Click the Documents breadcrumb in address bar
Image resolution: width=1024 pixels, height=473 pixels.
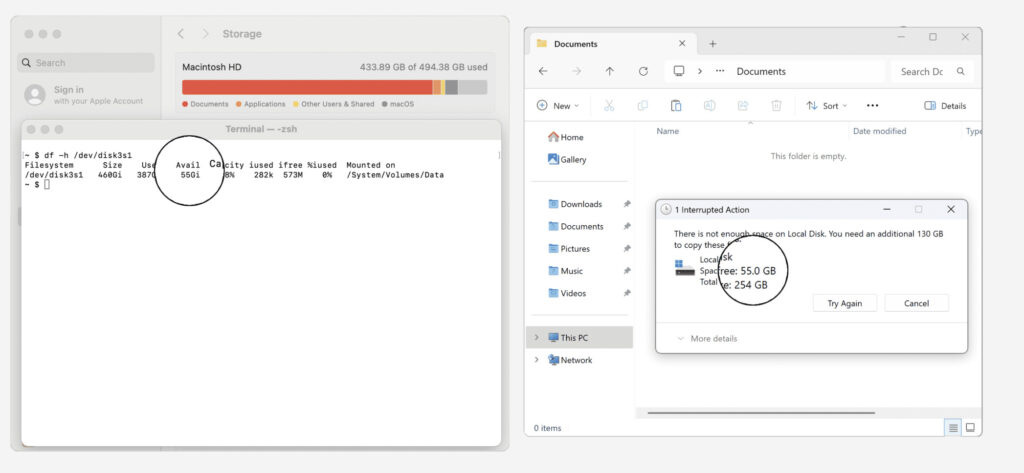pos(761,71)
